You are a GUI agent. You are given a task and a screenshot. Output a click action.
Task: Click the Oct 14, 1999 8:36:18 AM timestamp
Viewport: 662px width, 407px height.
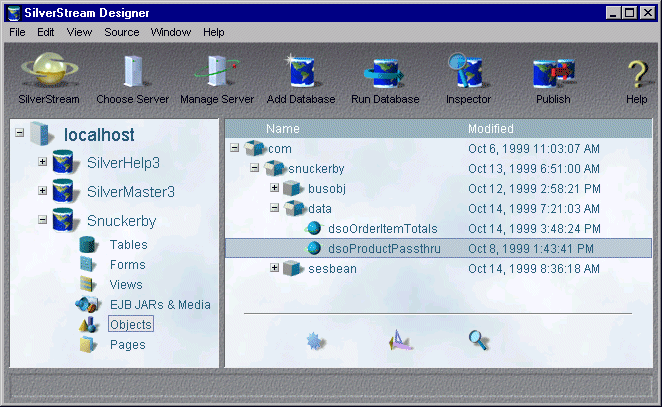[534, 269]
